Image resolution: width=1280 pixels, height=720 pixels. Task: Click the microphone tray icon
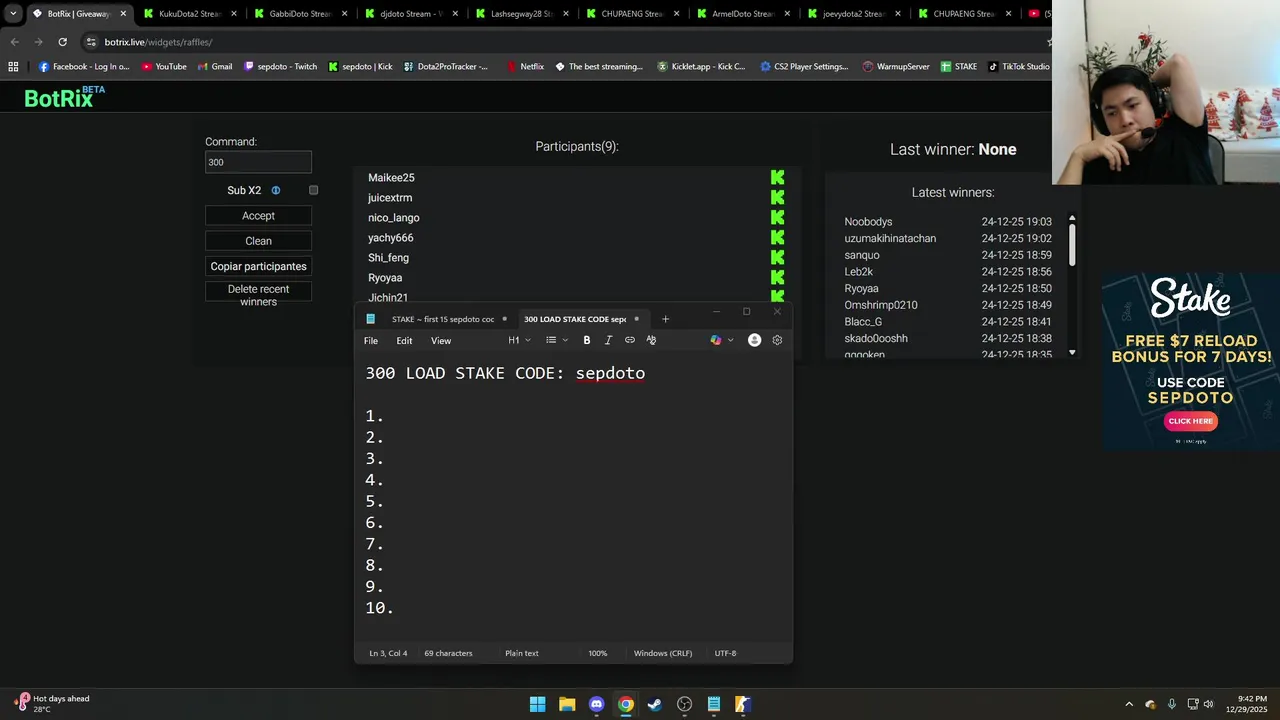(x=1172, y=704)
